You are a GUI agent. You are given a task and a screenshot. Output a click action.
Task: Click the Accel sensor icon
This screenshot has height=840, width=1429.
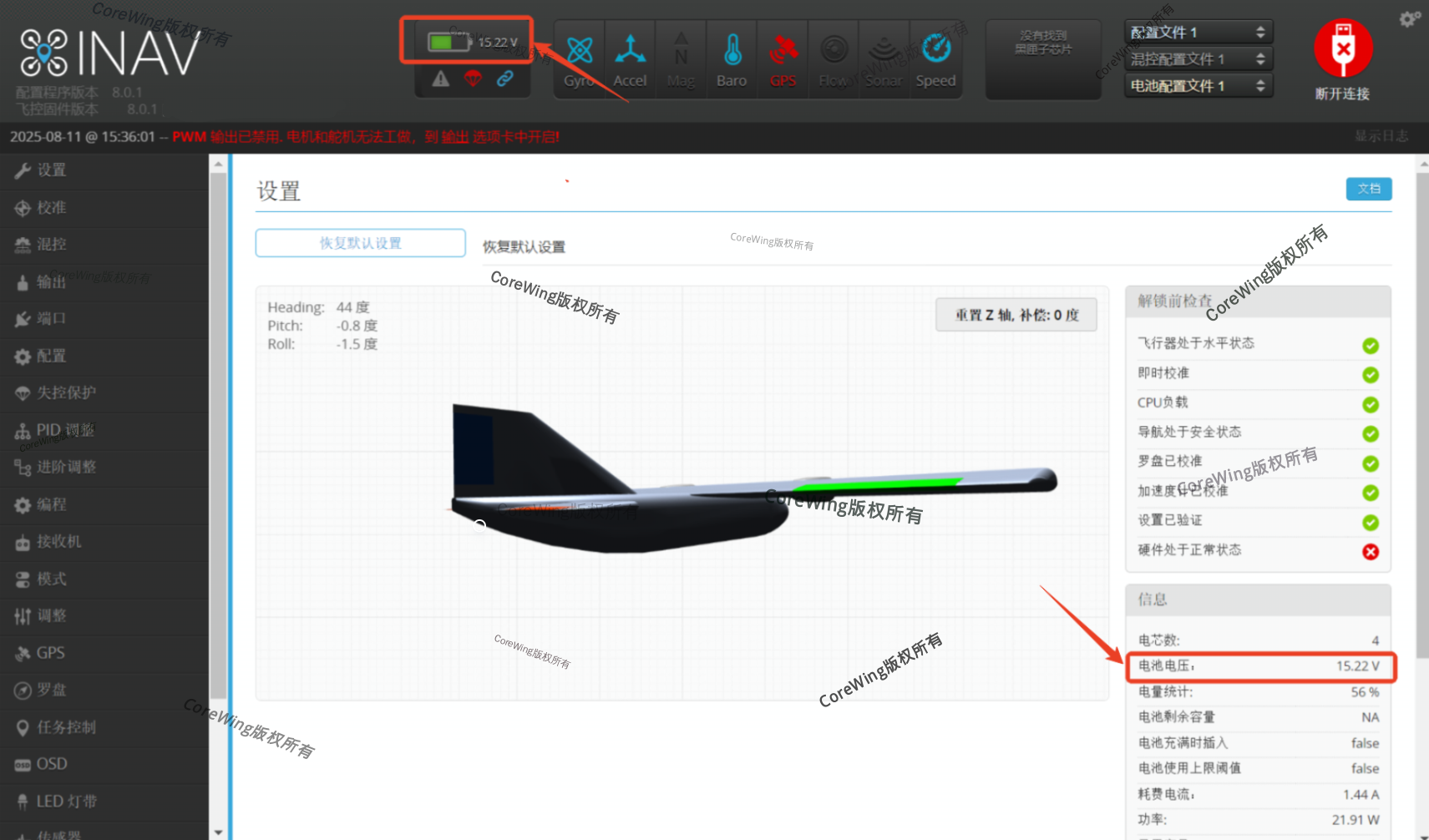(x=630, y=52)
